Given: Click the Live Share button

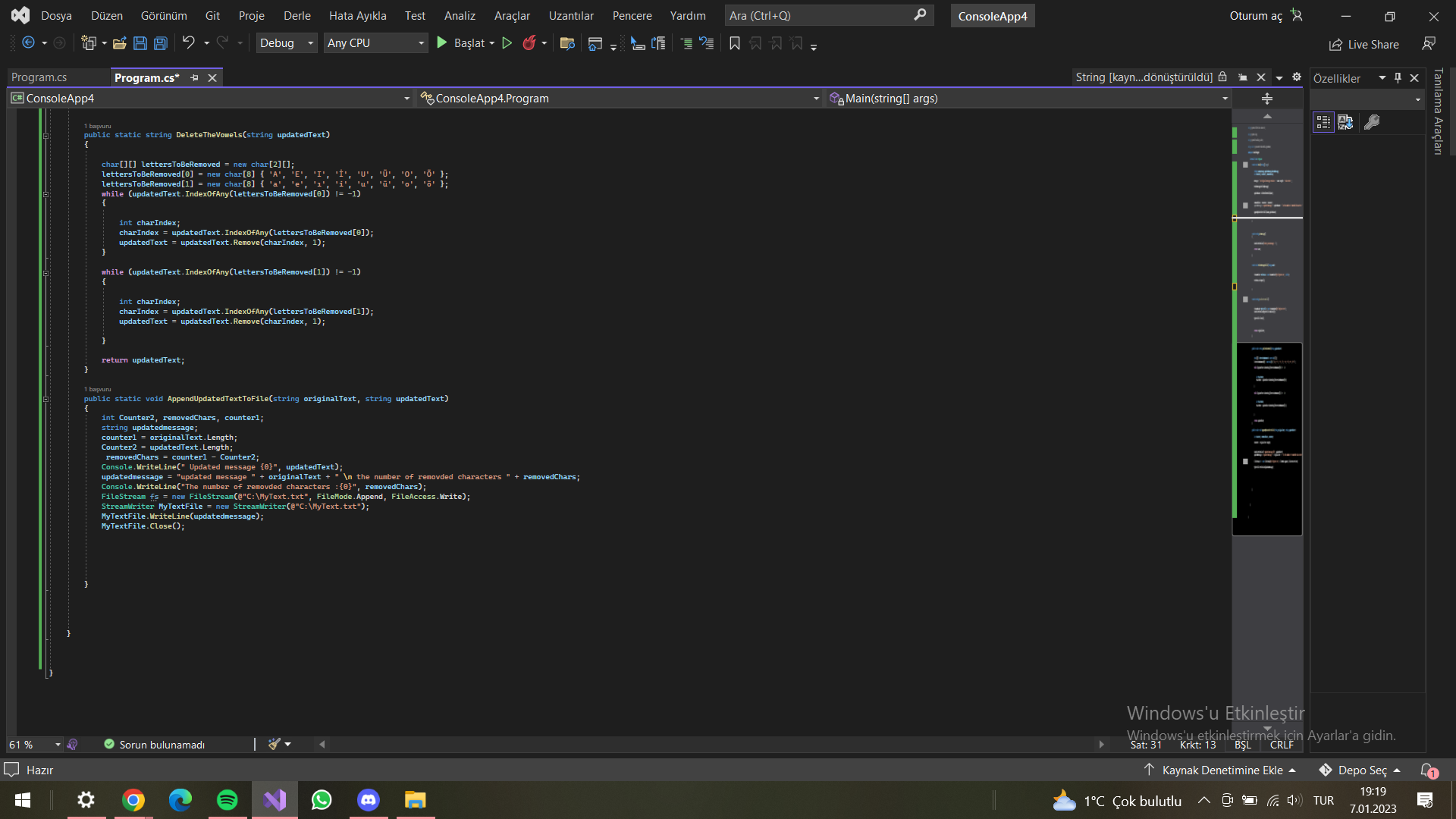Looking at the screenshot, I should click(1364, 45).
